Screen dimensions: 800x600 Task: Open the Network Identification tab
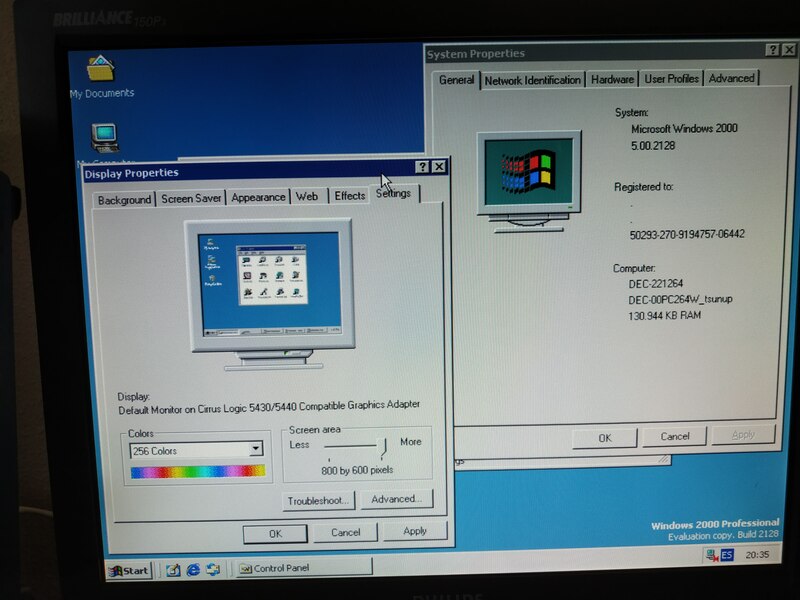coord(532,81)
